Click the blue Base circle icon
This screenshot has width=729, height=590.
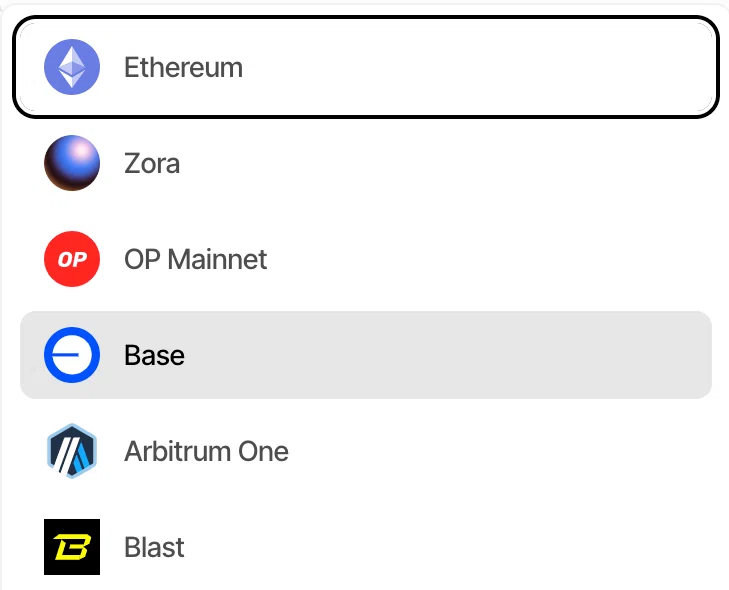(72, 355)
